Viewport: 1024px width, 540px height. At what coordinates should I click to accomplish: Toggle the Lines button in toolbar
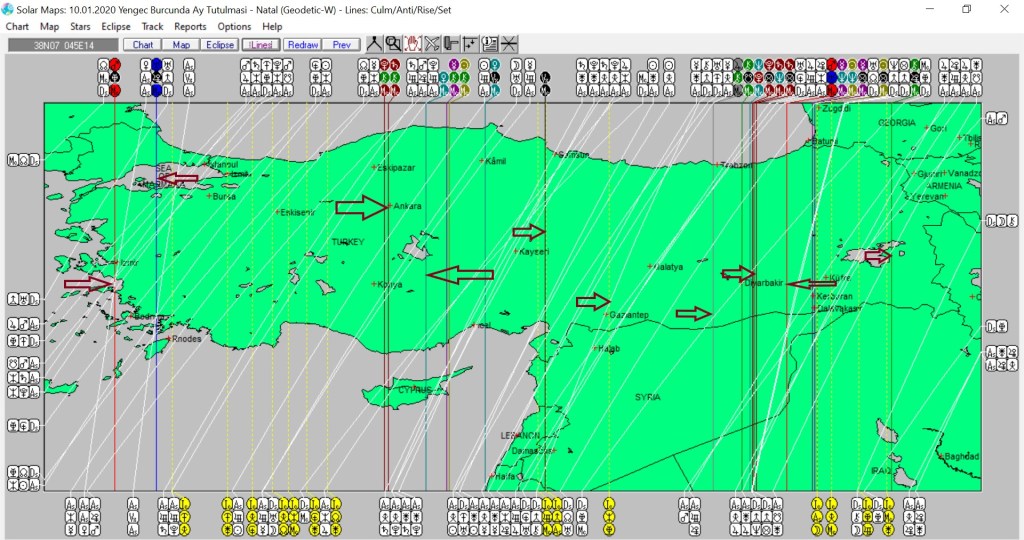pyautogui.click(x=261, y=45)
